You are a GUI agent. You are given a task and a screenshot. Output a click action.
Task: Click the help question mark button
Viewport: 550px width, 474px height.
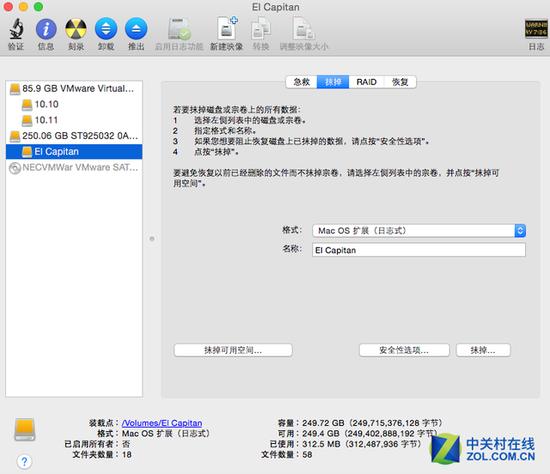pos(24,461)
